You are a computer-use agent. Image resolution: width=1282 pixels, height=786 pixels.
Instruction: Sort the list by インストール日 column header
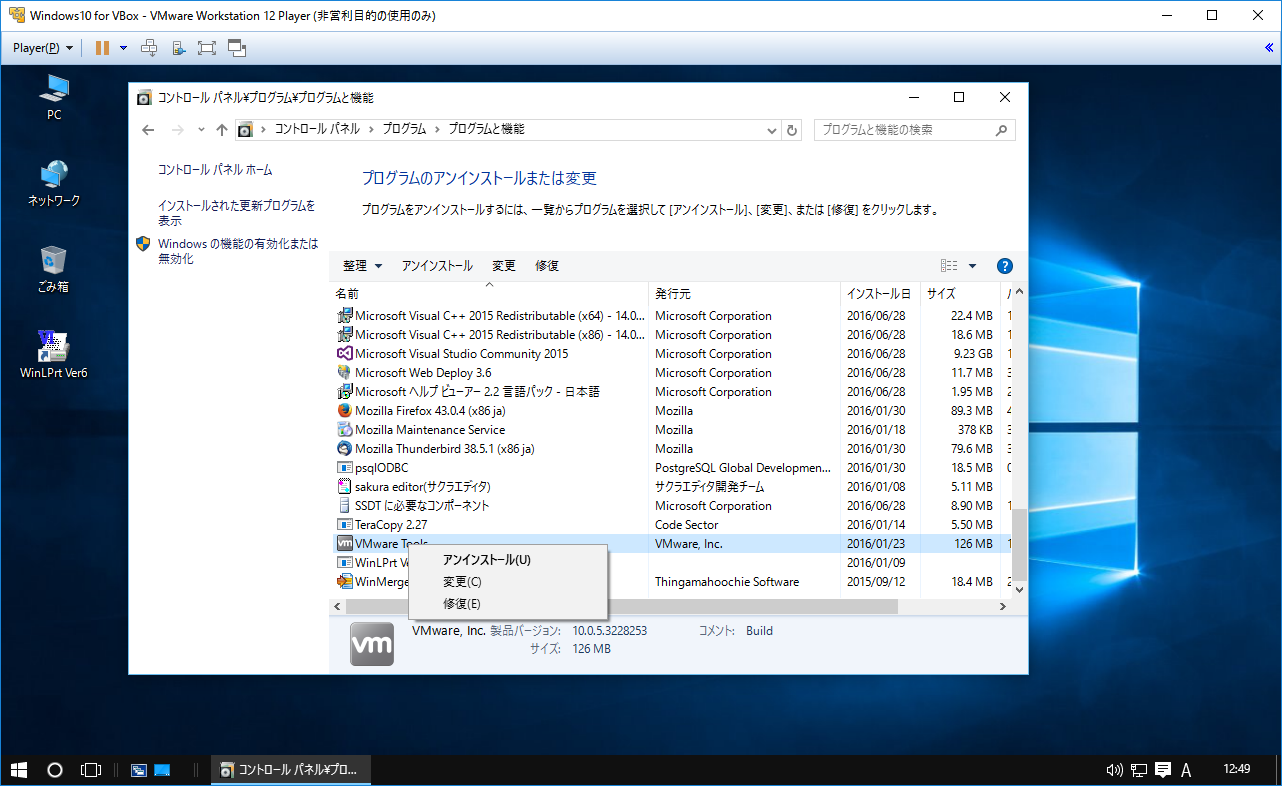coord(880,294)
